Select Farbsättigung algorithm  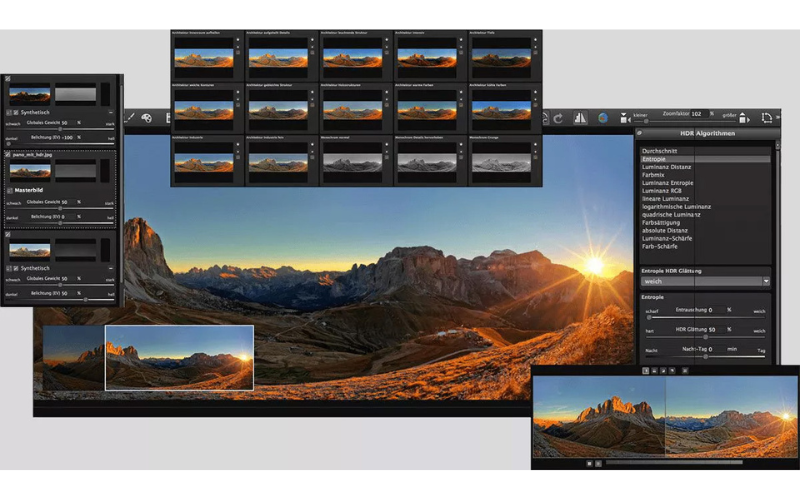coord(705,222)
